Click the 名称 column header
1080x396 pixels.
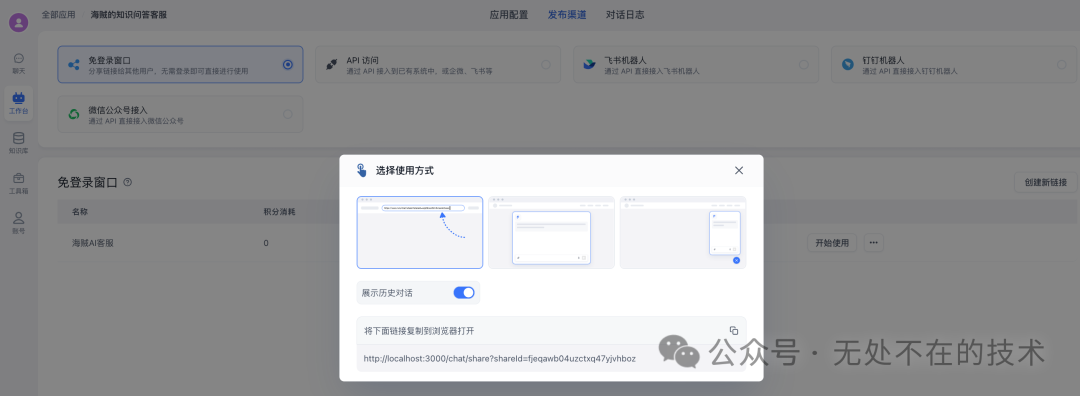pyautogui.click(x=80, y=212)
